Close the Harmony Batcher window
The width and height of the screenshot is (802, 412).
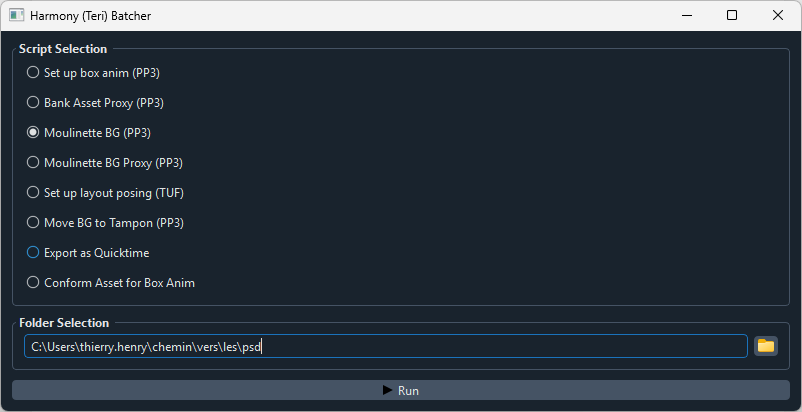pos(778,16)
